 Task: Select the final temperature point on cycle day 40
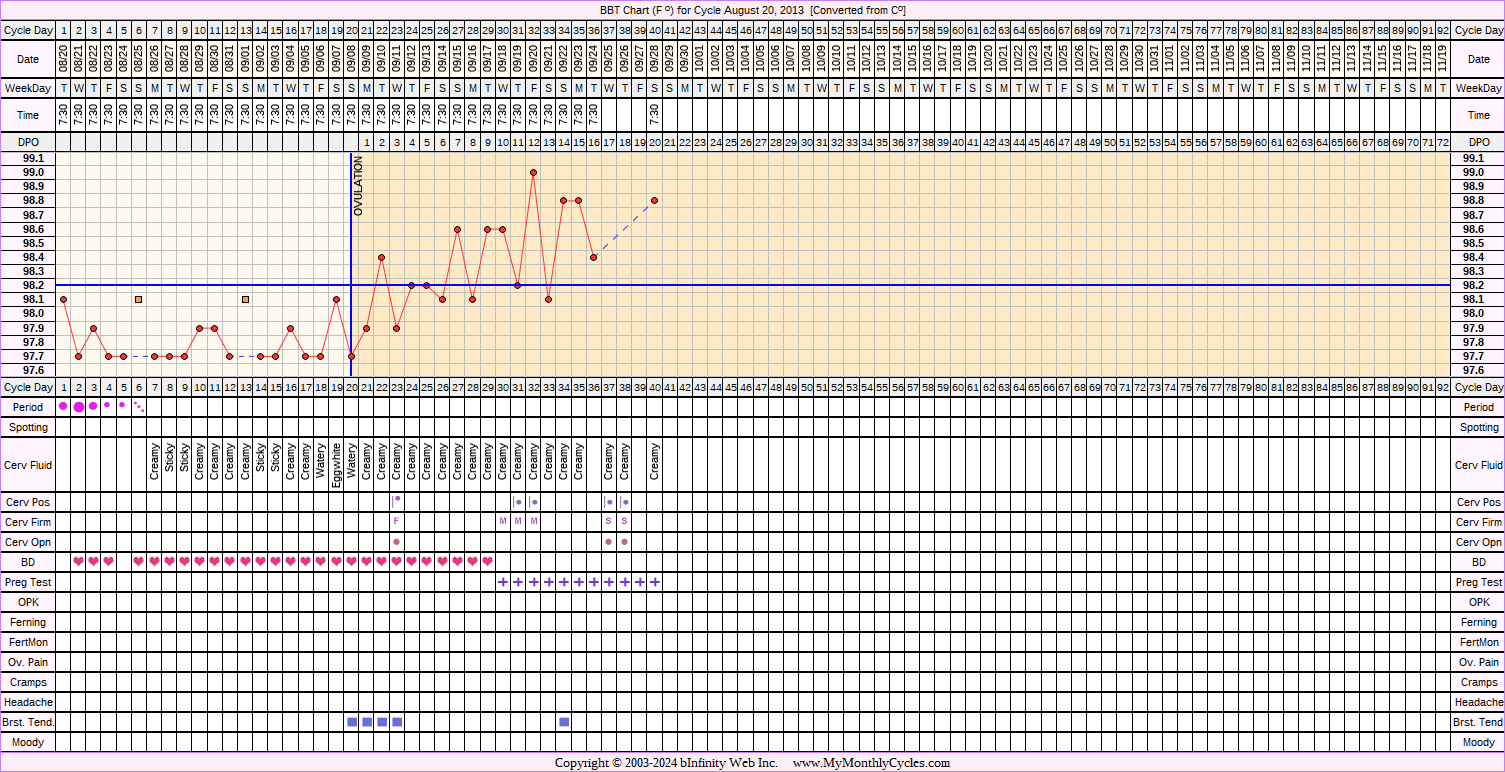(x=655, y=200)
